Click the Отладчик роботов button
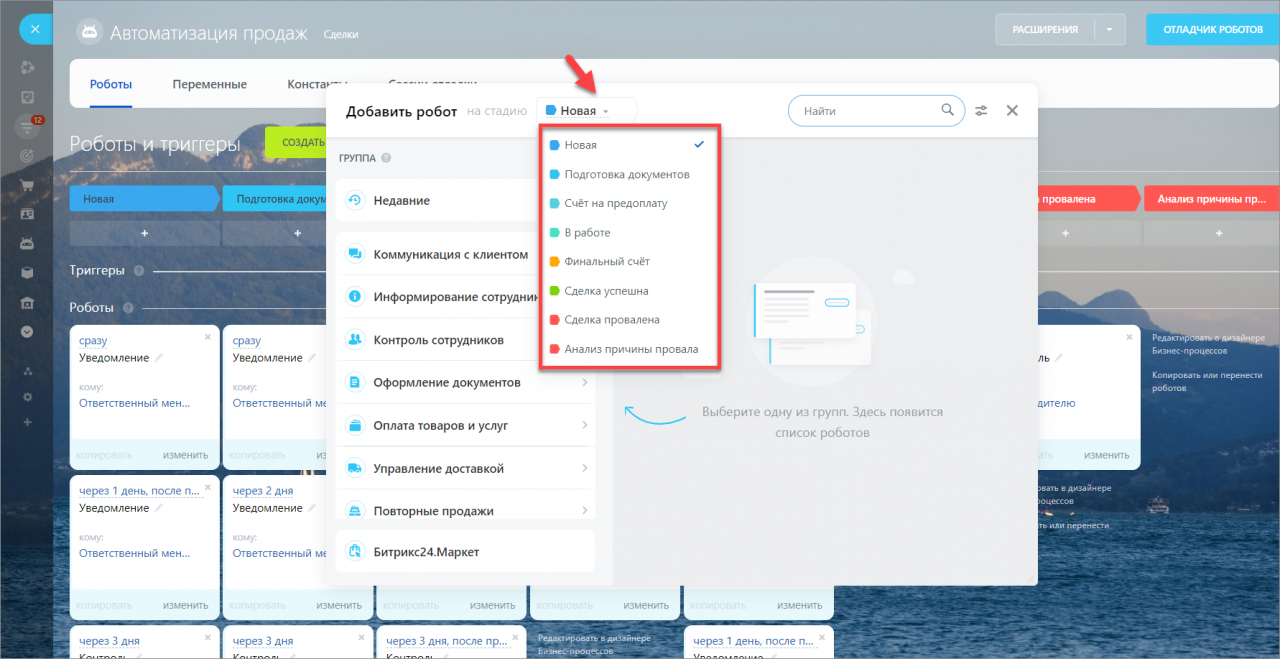This screenshot has width=1280, height=659. coord(1212,30)
